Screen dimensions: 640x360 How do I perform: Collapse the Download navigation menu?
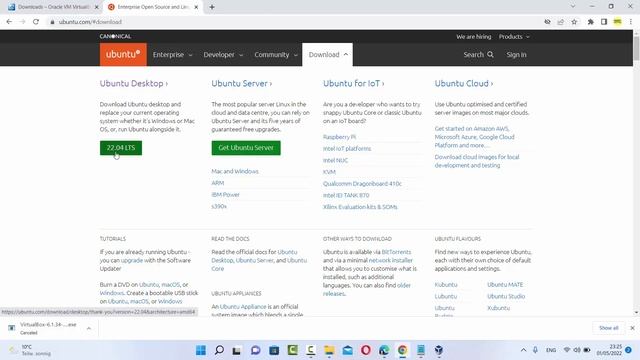(328, 54)
